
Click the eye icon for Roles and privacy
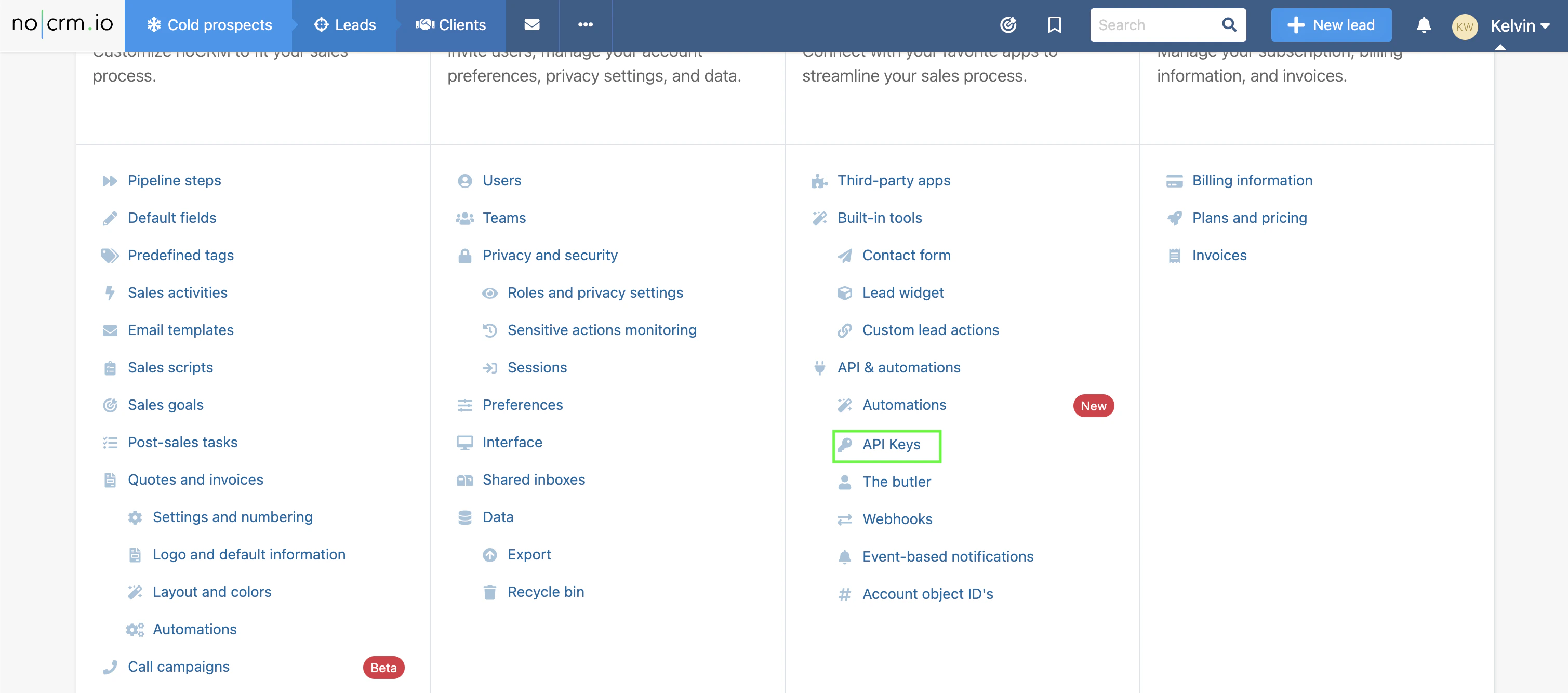[x=489, y=294]
